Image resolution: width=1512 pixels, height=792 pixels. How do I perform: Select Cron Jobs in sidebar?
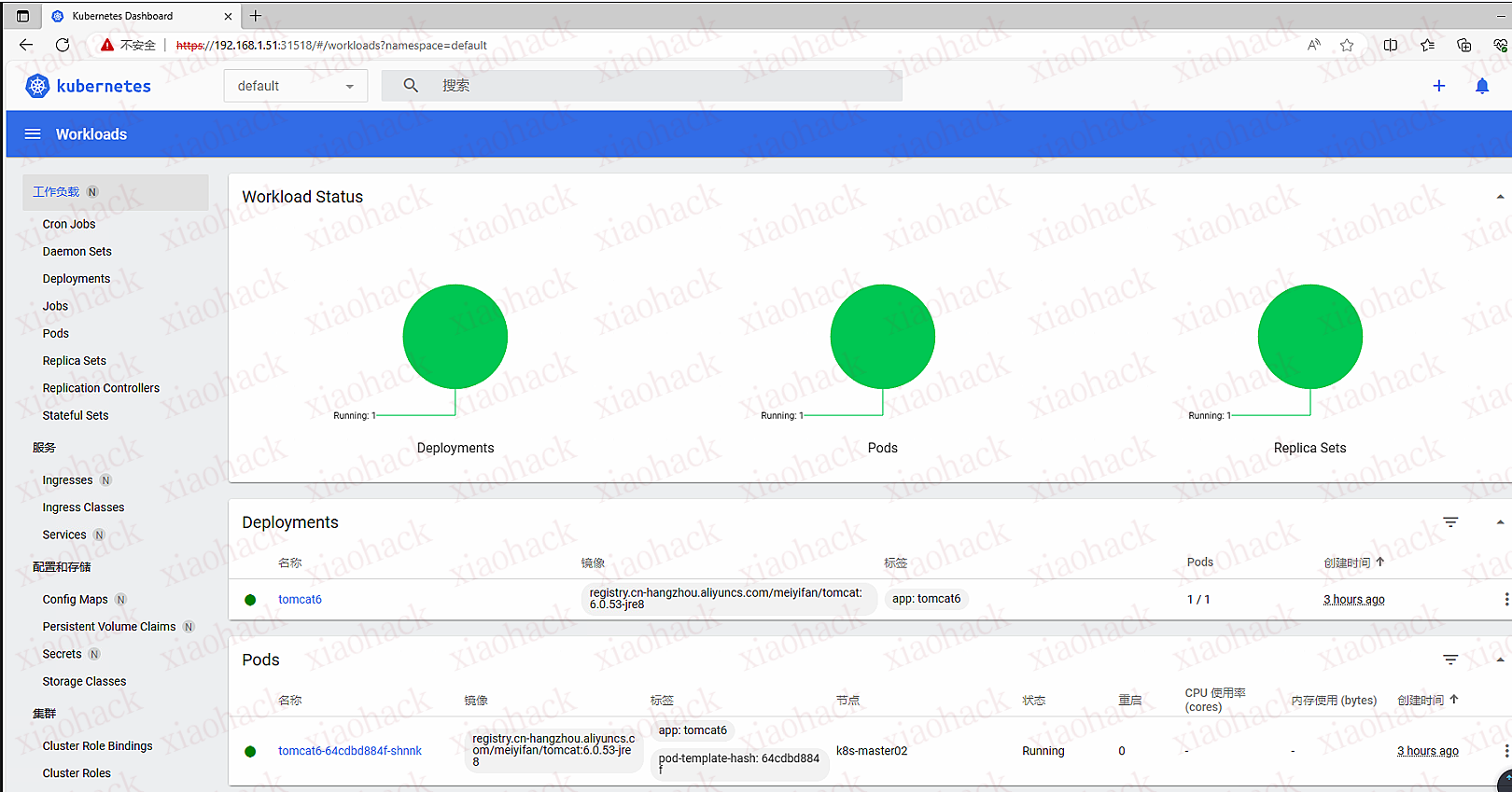tap(69, 224)
